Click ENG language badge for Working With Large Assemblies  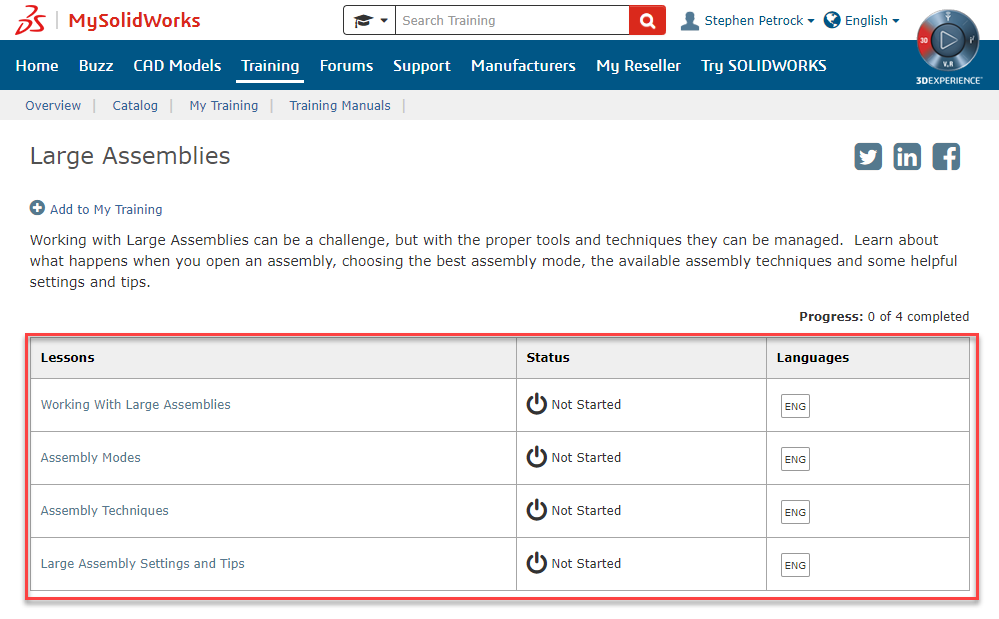[795, 406]
